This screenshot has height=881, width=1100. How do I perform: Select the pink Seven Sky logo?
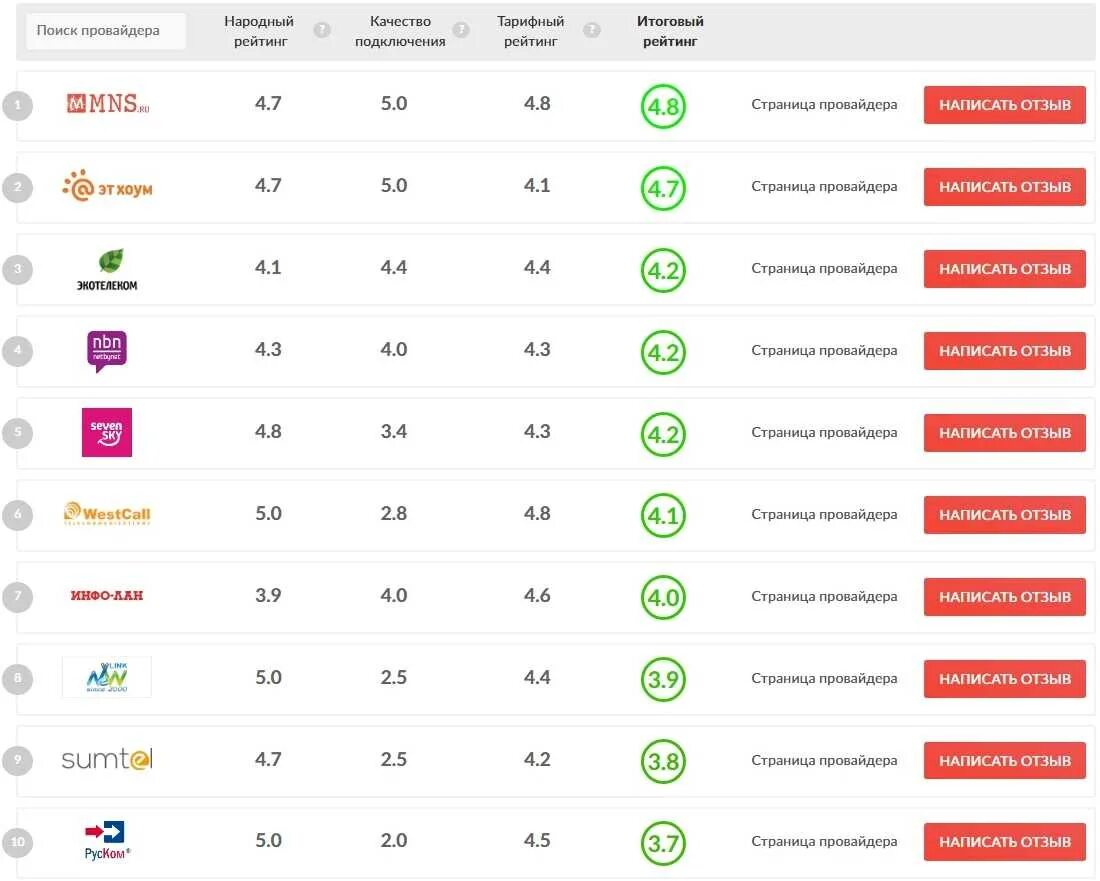click(107, 432)
